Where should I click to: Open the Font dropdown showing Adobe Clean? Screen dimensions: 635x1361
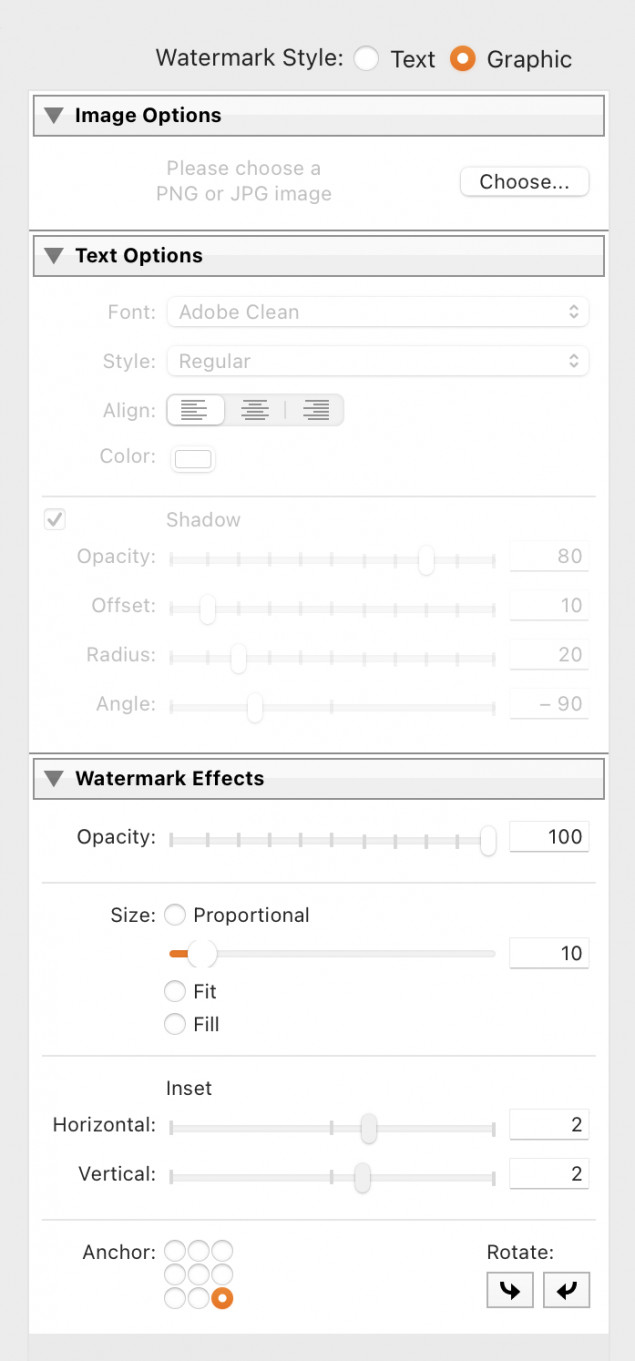pyautogui.click(x=378, y=312)
